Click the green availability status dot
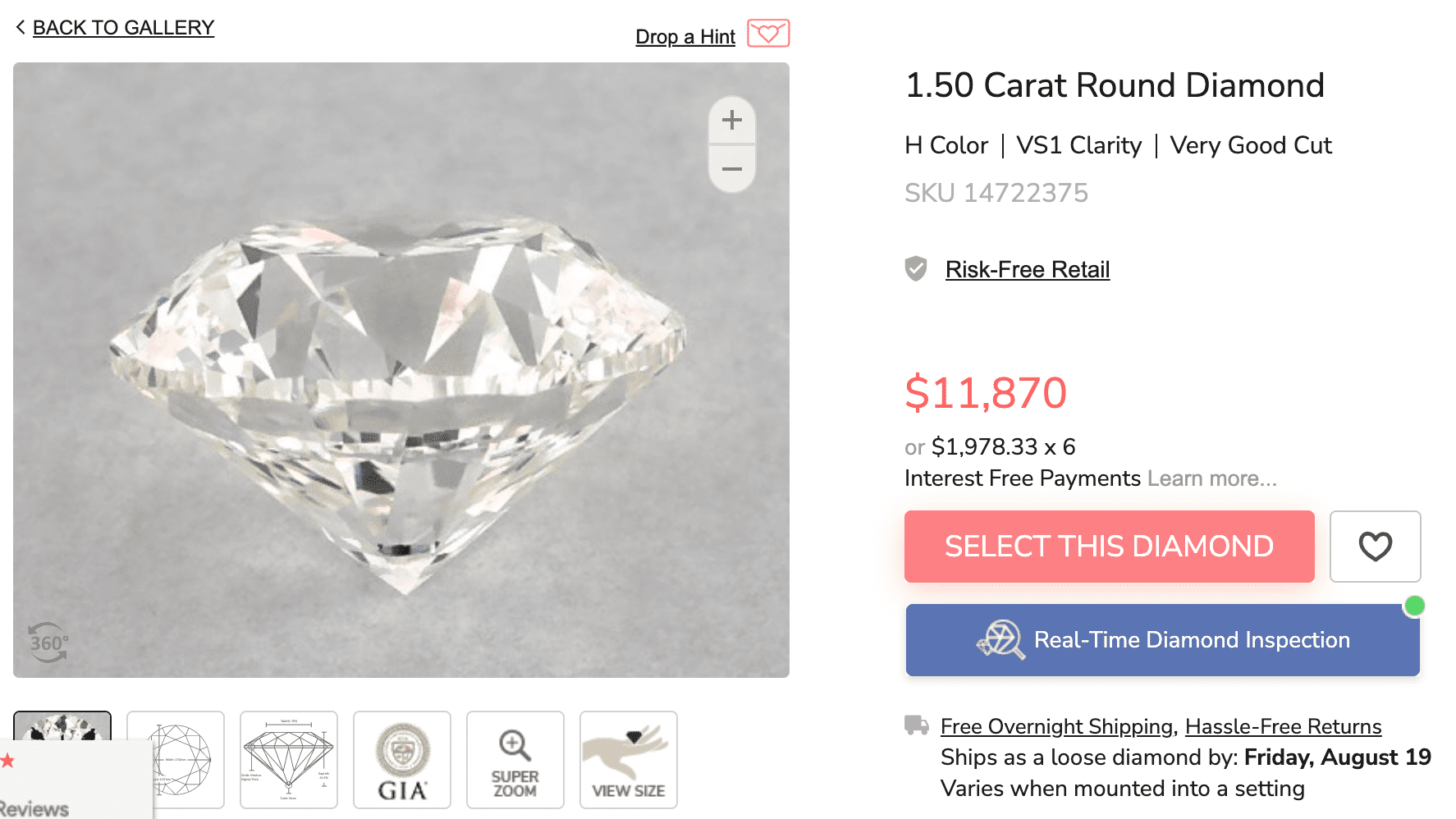1456x819 pixels. (1414, 606)
